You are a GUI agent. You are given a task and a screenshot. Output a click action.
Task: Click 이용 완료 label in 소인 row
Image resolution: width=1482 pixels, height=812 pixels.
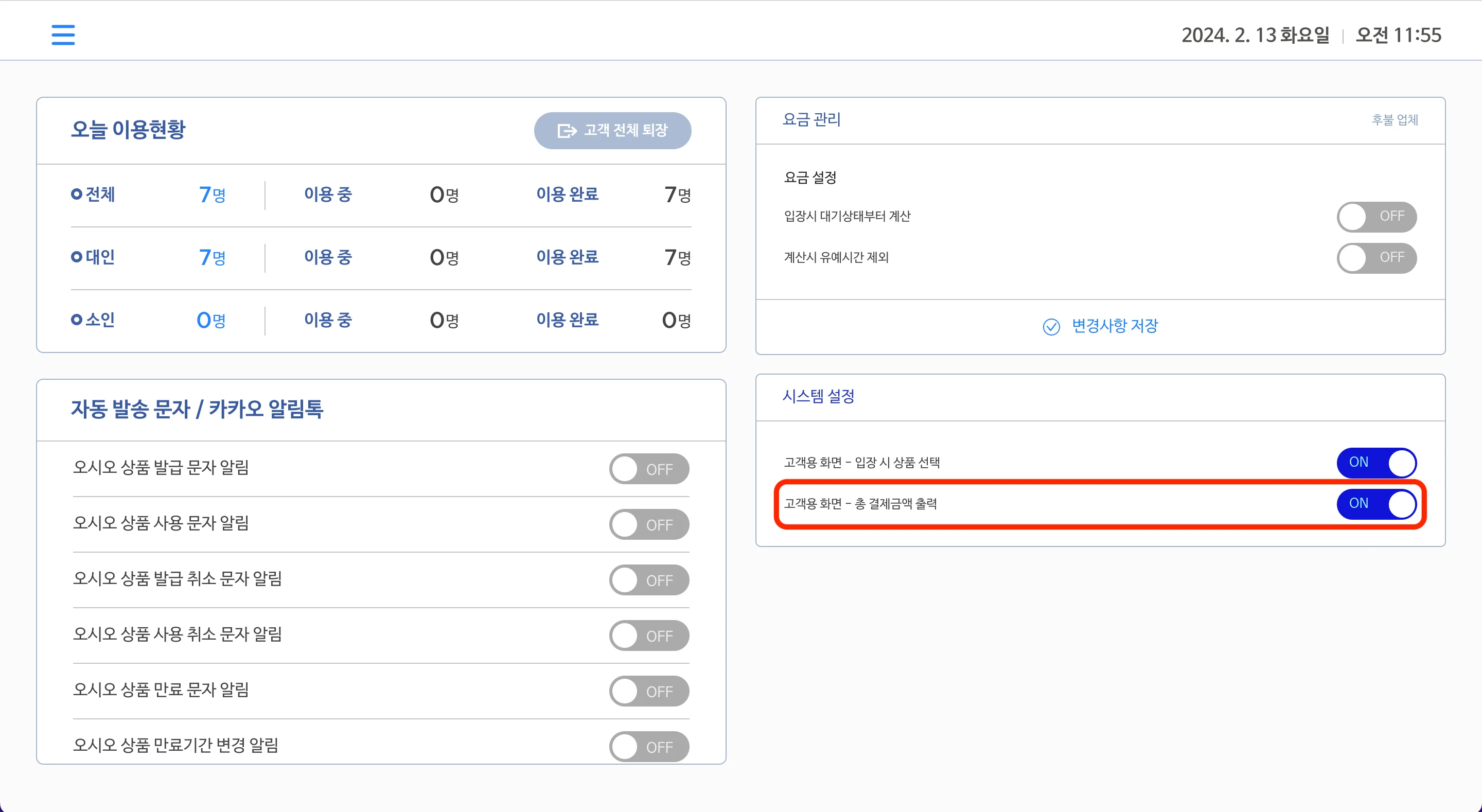[567, 320]
